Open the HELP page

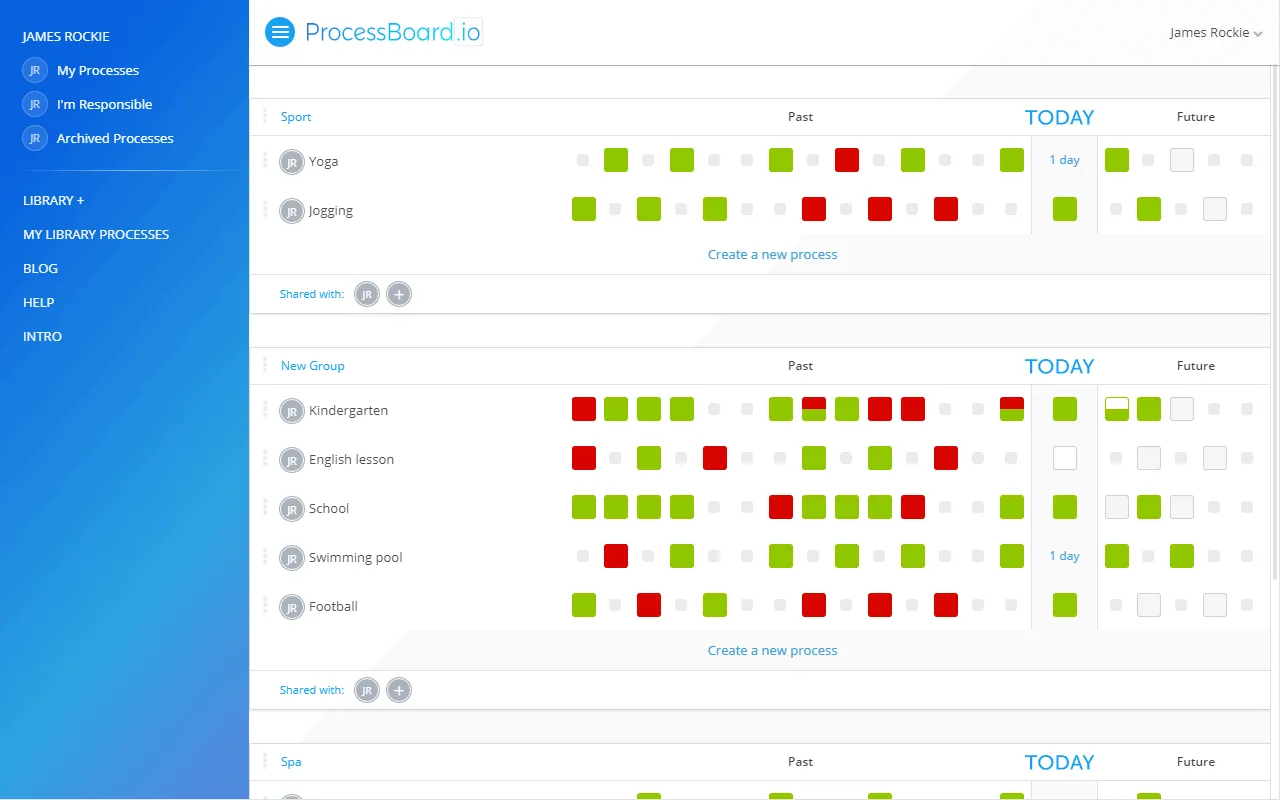38,302
